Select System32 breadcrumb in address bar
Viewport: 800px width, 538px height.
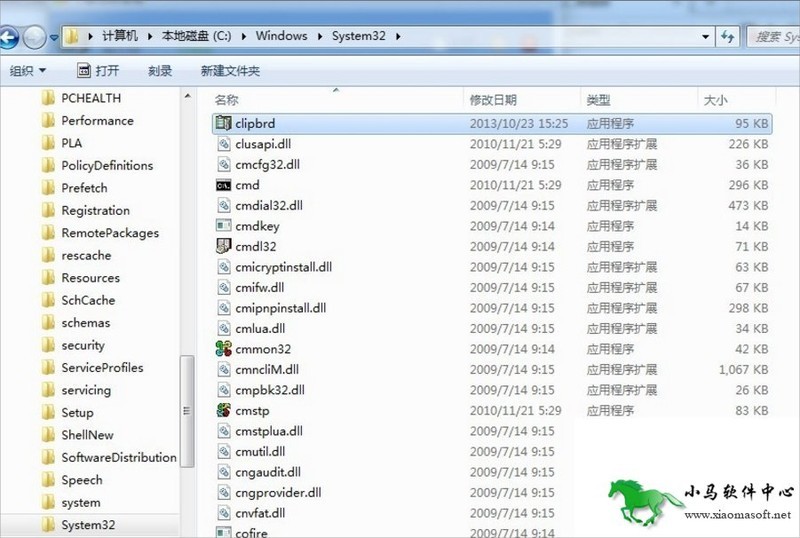359,36
